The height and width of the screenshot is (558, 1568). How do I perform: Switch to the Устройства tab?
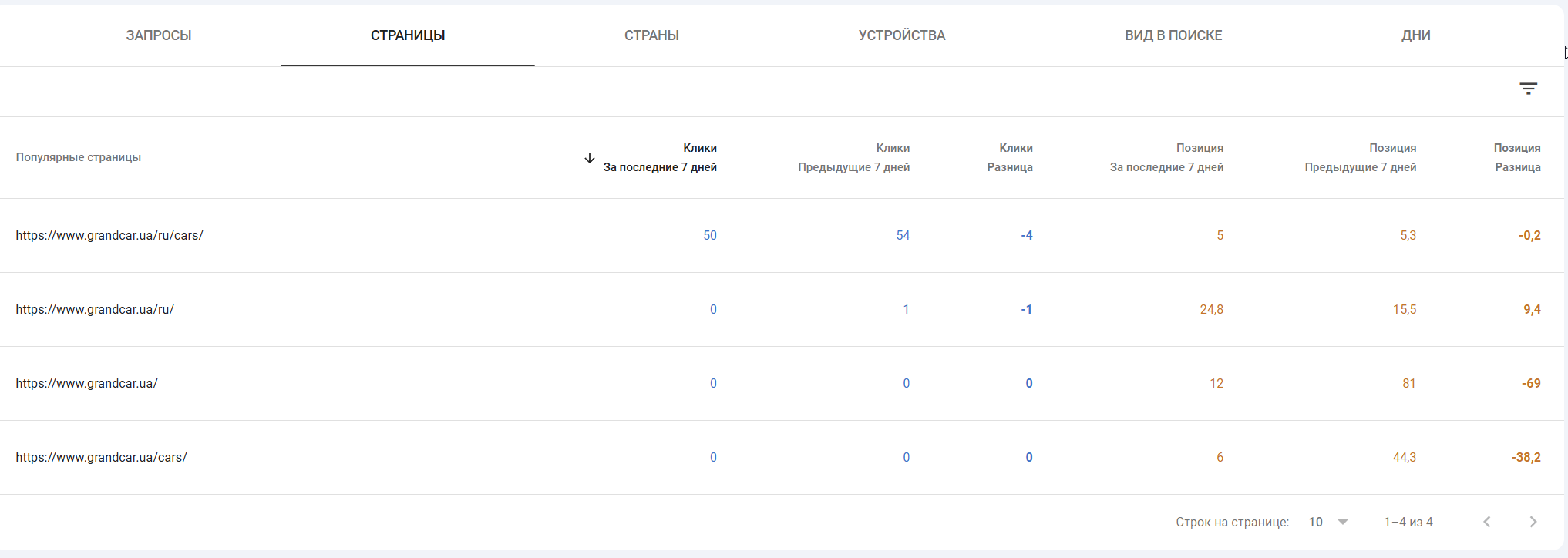[x=902, y=35]
